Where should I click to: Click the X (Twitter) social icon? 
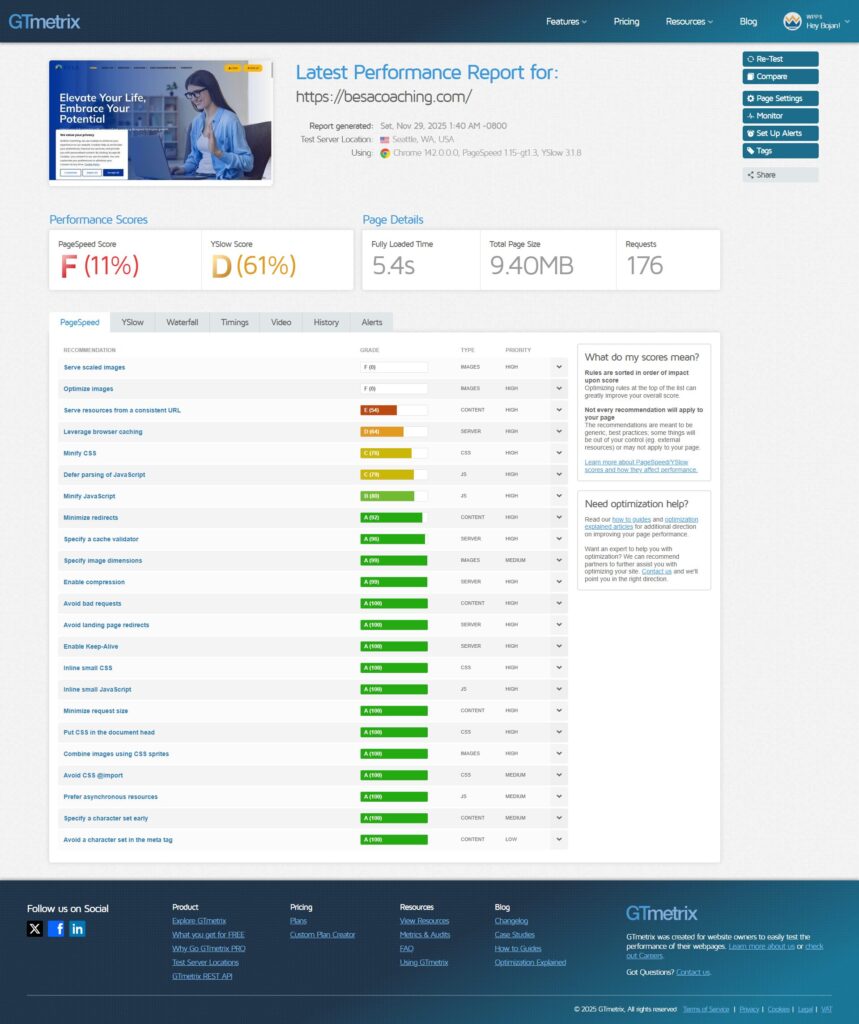coord(35,929)
